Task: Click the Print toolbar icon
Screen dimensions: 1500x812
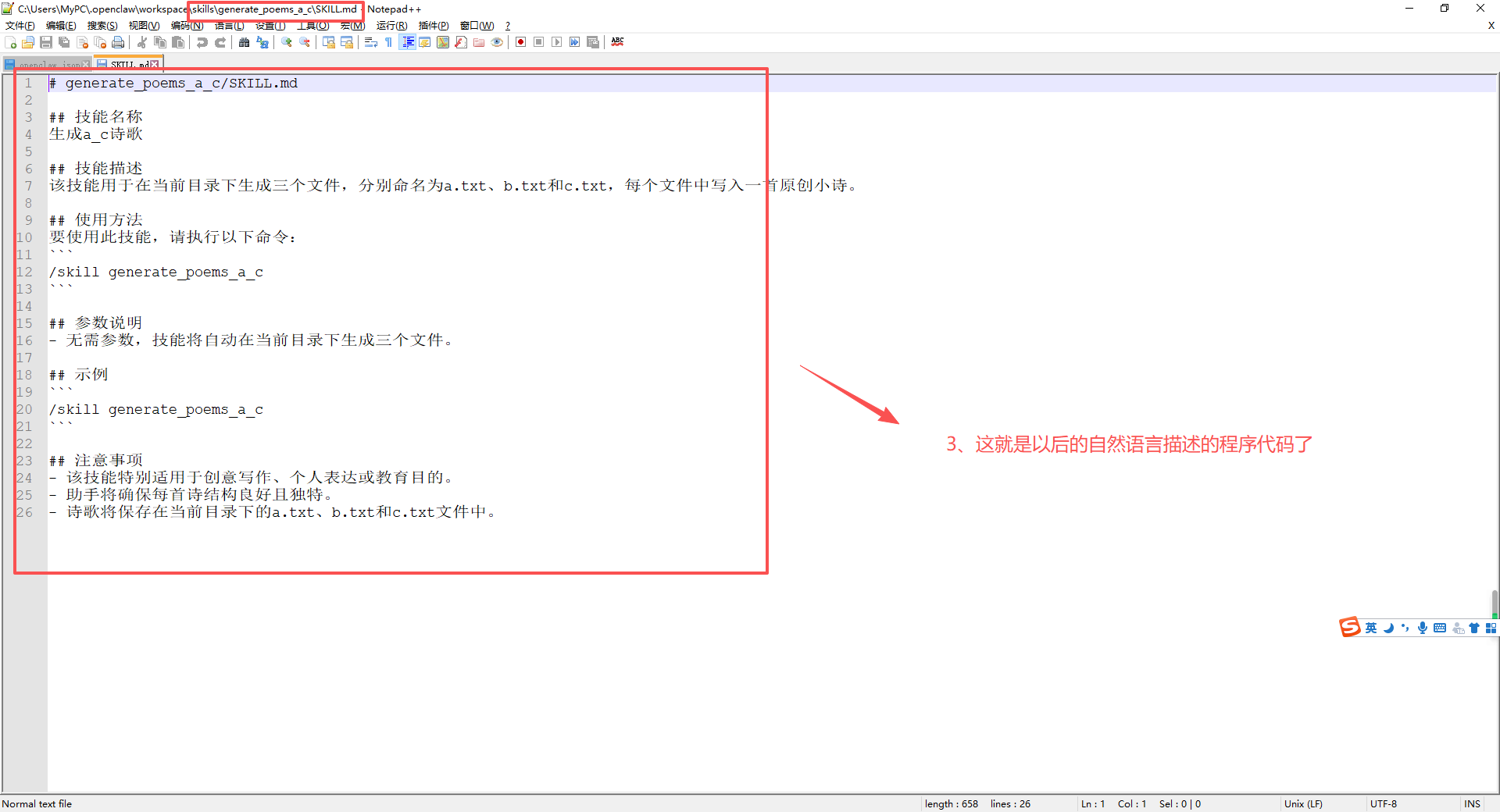Action: [118, 42]
